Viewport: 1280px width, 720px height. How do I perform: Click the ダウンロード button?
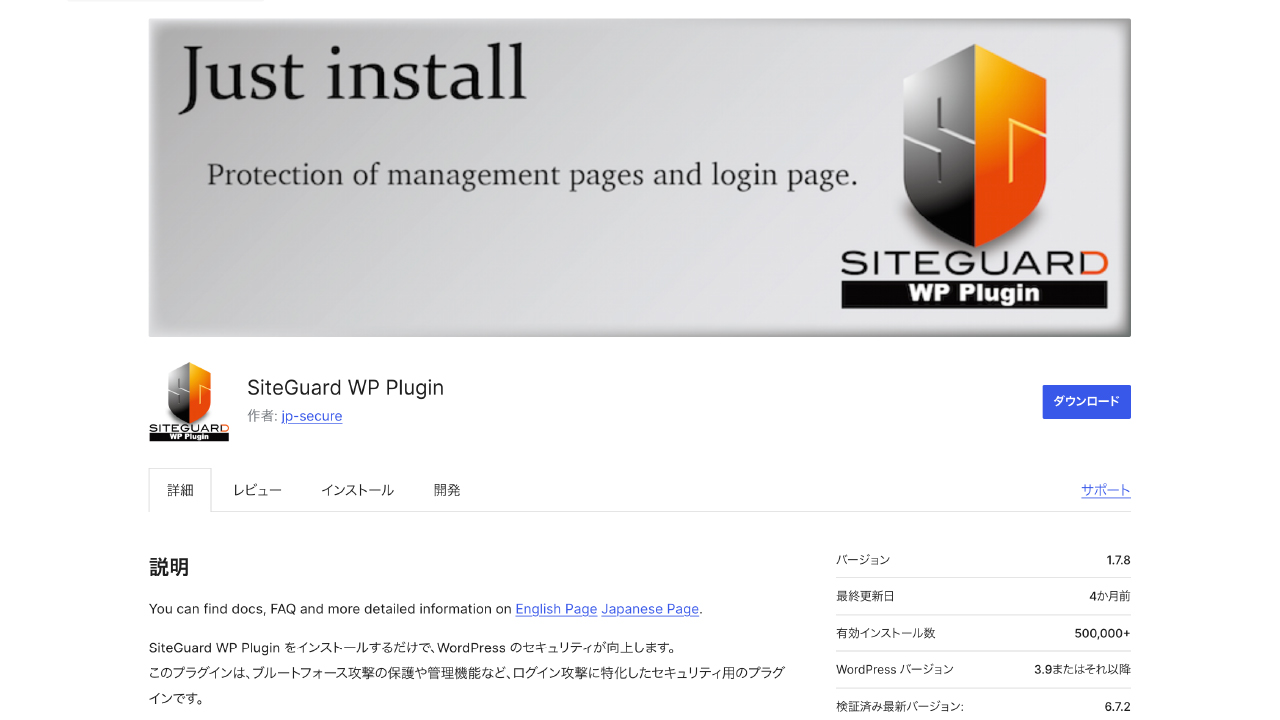1086,402
